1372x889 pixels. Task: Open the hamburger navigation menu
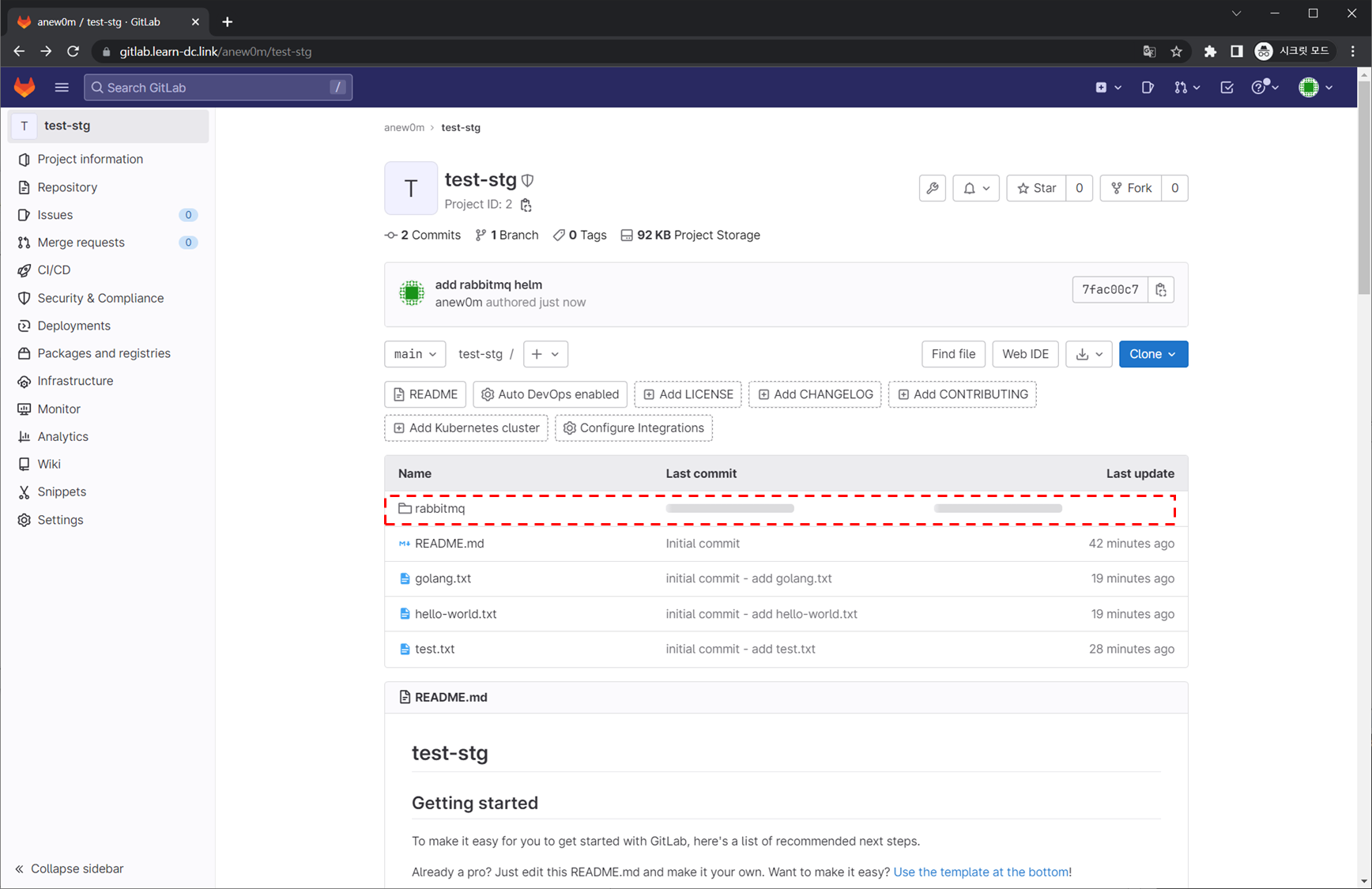[62, 87]
